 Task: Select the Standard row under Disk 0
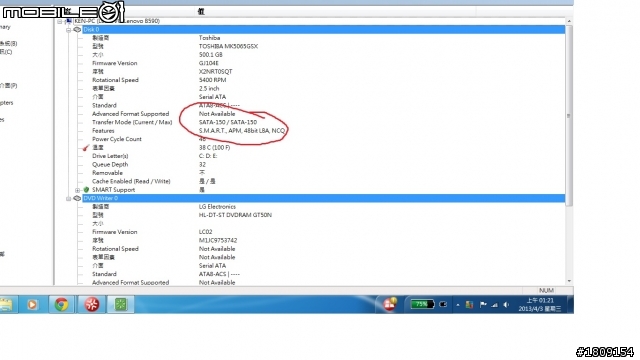point(104,105)
